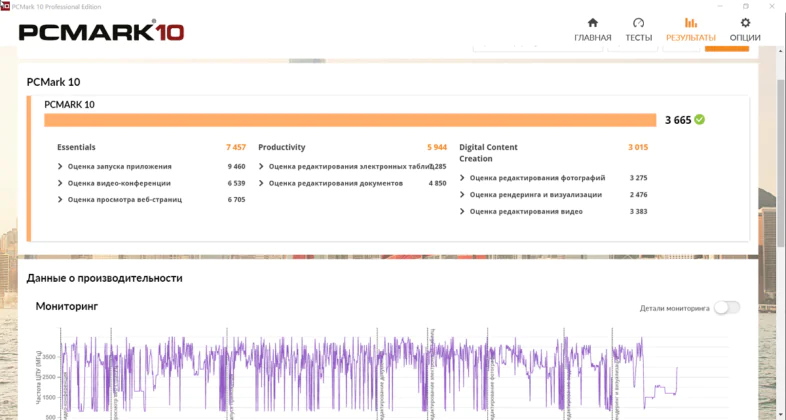Open the ОПЦИИ settings tab
Screen dimensions: 786x420
pos(745,30)
